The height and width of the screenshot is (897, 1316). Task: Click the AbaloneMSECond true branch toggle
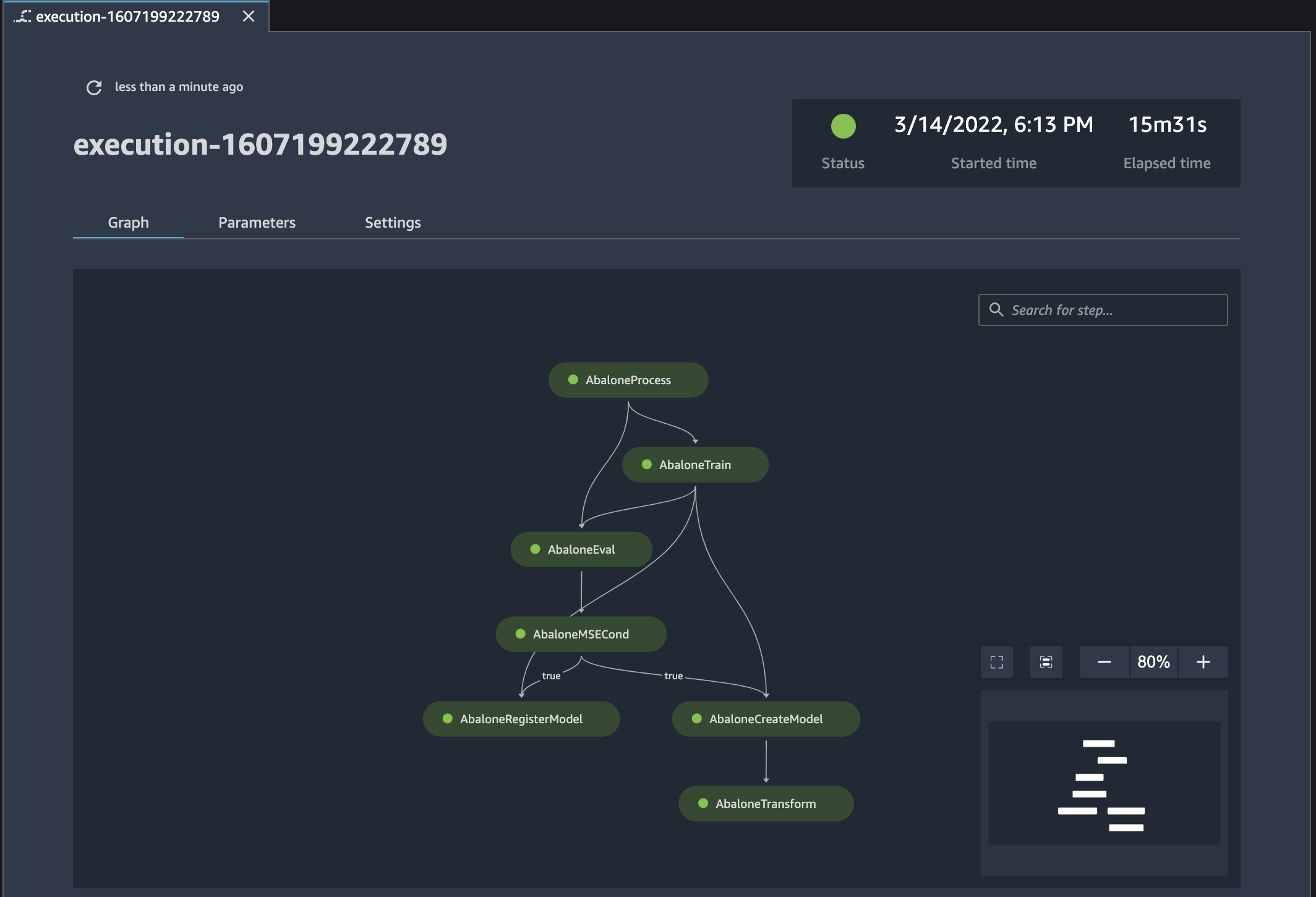coord(550,675)
